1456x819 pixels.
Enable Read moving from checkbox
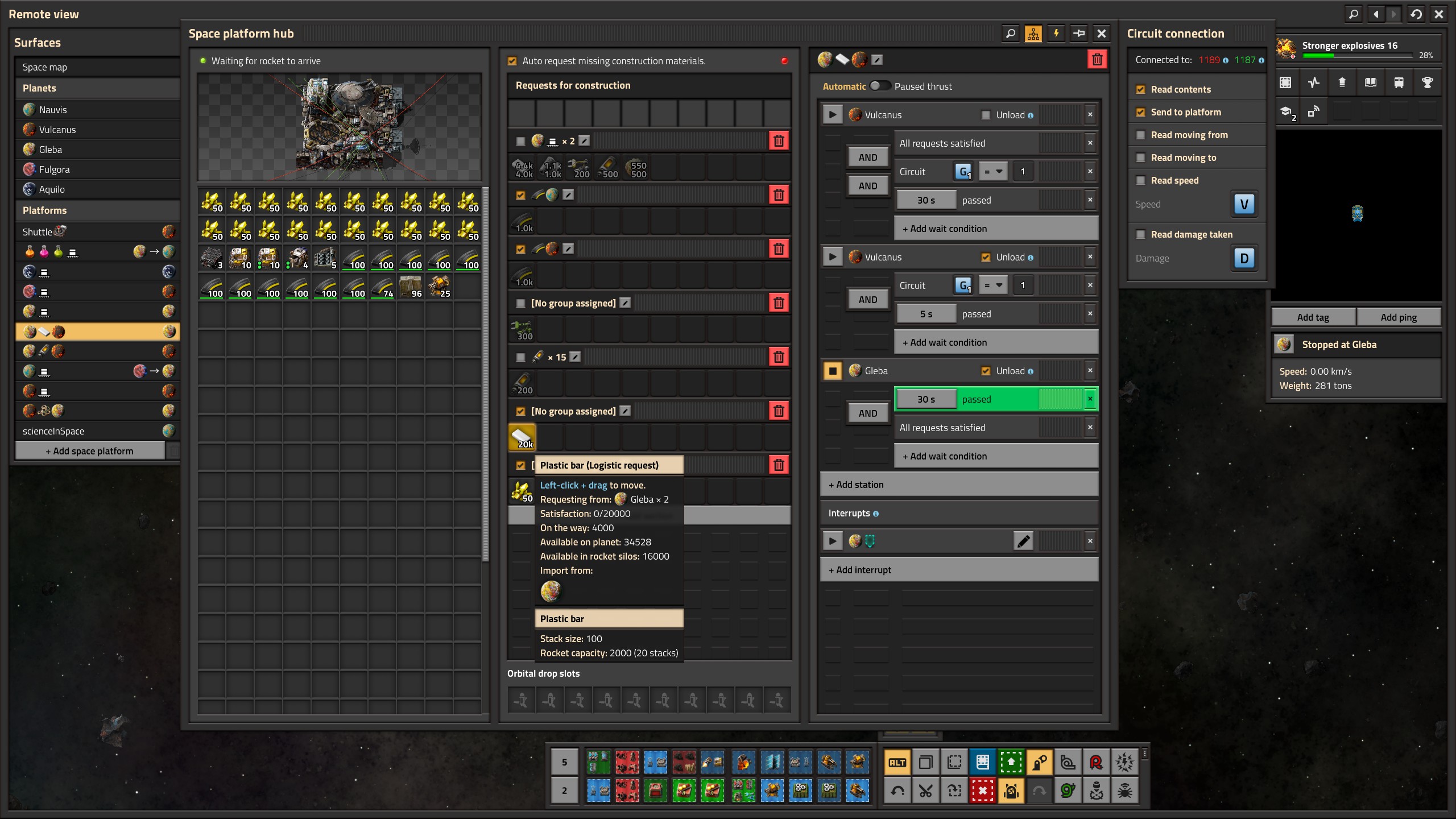point(1140,135)
